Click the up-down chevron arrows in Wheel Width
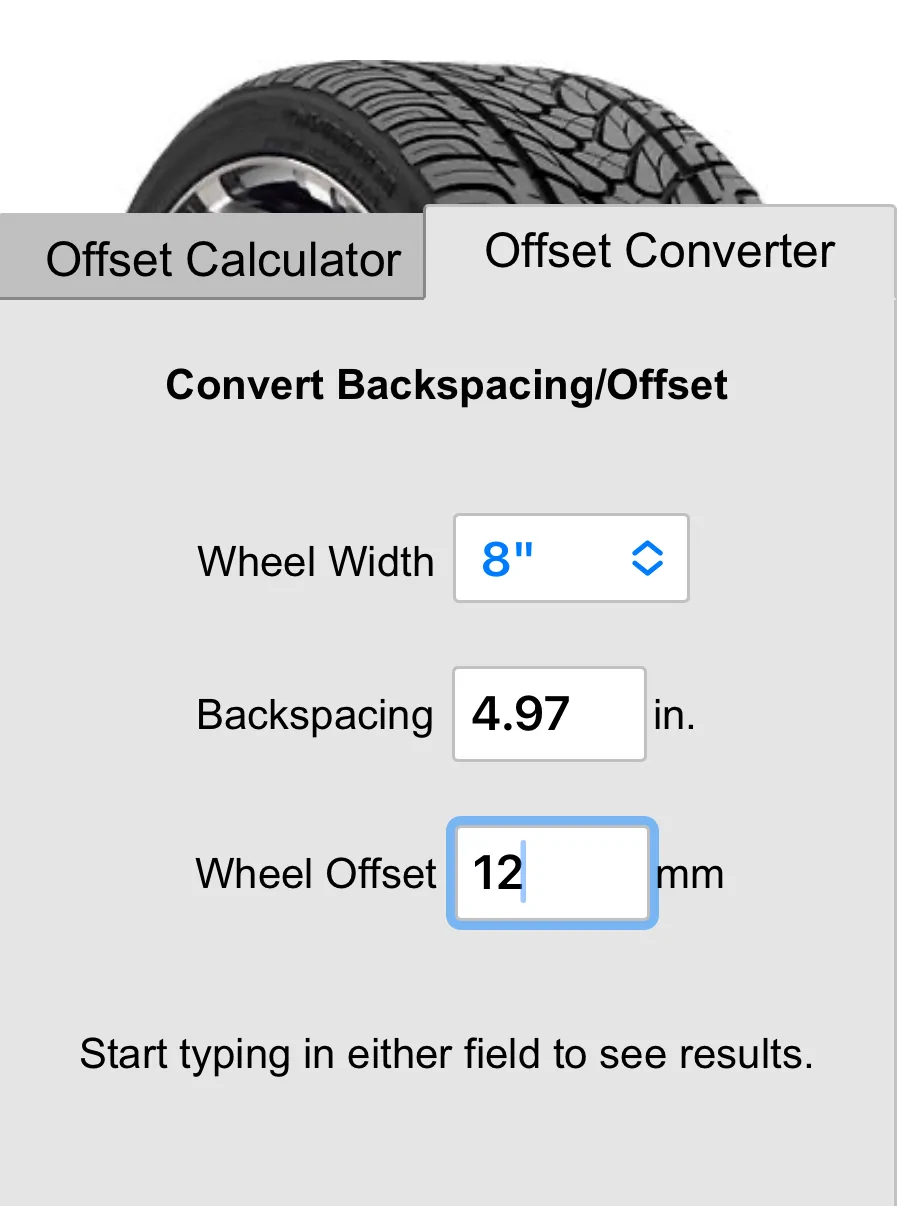The height and width of the screenshot is (1206, 898). point(648,558)
